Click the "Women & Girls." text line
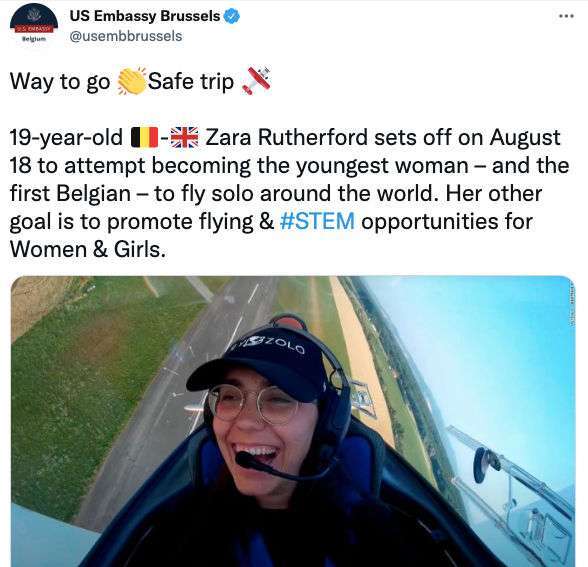Image resolution: width=588 pixels, height=567 pixels. (87, 249)
